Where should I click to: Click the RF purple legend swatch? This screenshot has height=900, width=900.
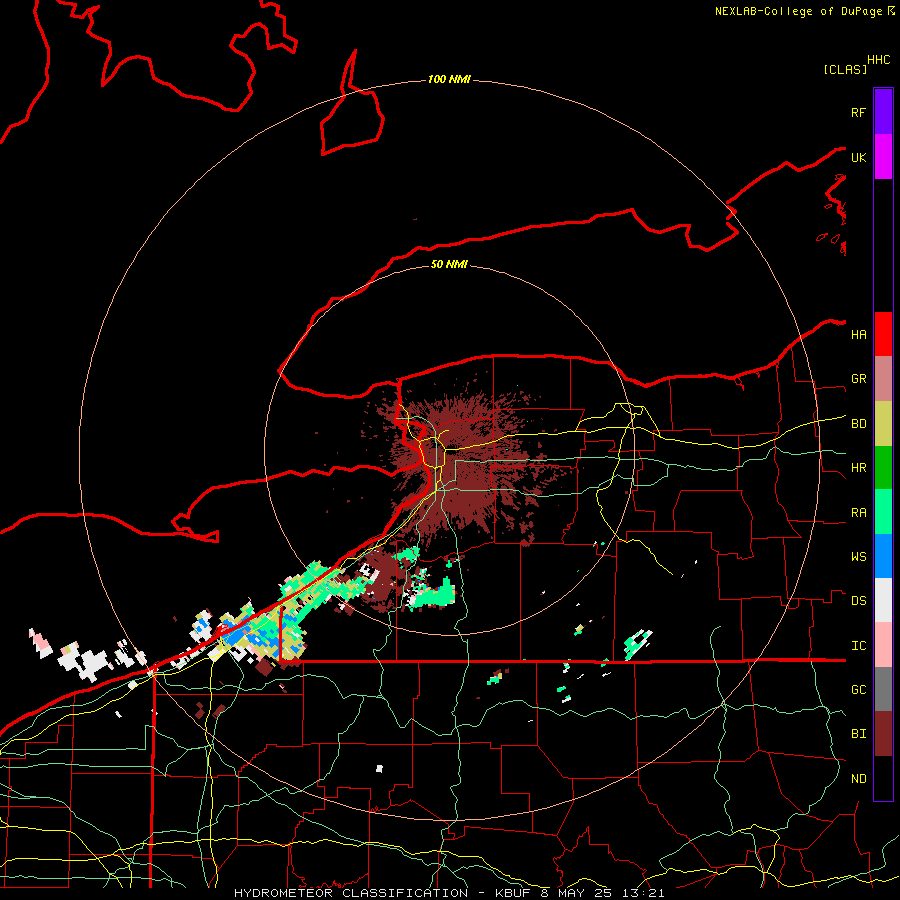883,112
